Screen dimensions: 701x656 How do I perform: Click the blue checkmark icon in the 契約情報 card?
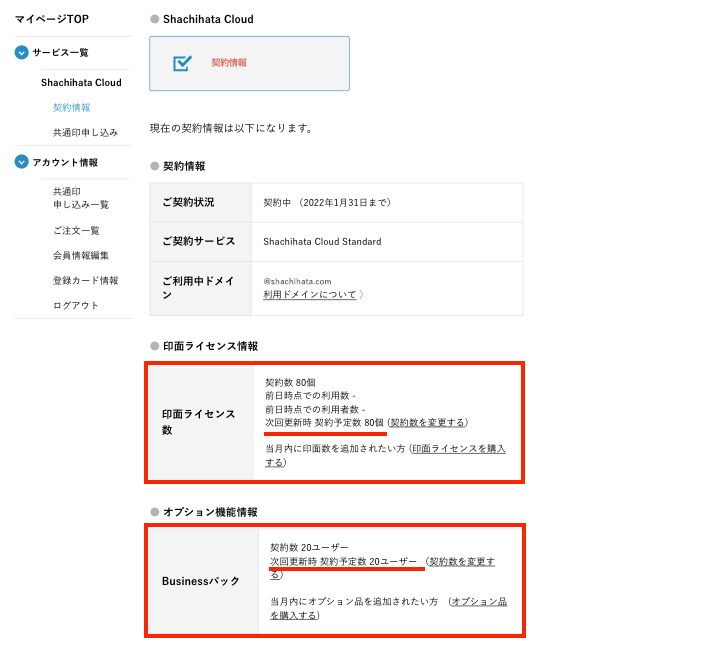click(x=182, y=63)
